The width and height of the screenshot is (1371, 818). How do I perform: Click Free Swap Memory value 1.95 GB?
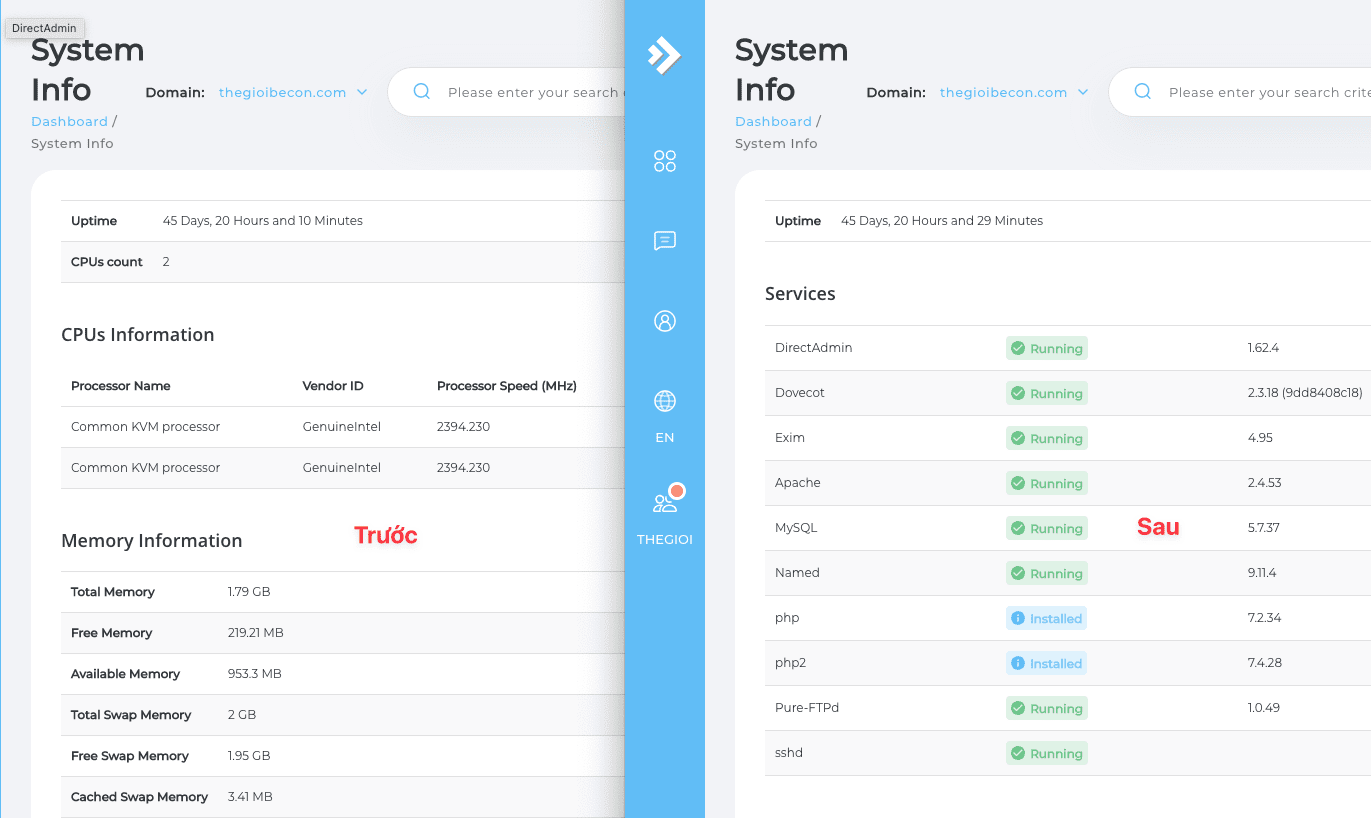click(x=250, y=756)
